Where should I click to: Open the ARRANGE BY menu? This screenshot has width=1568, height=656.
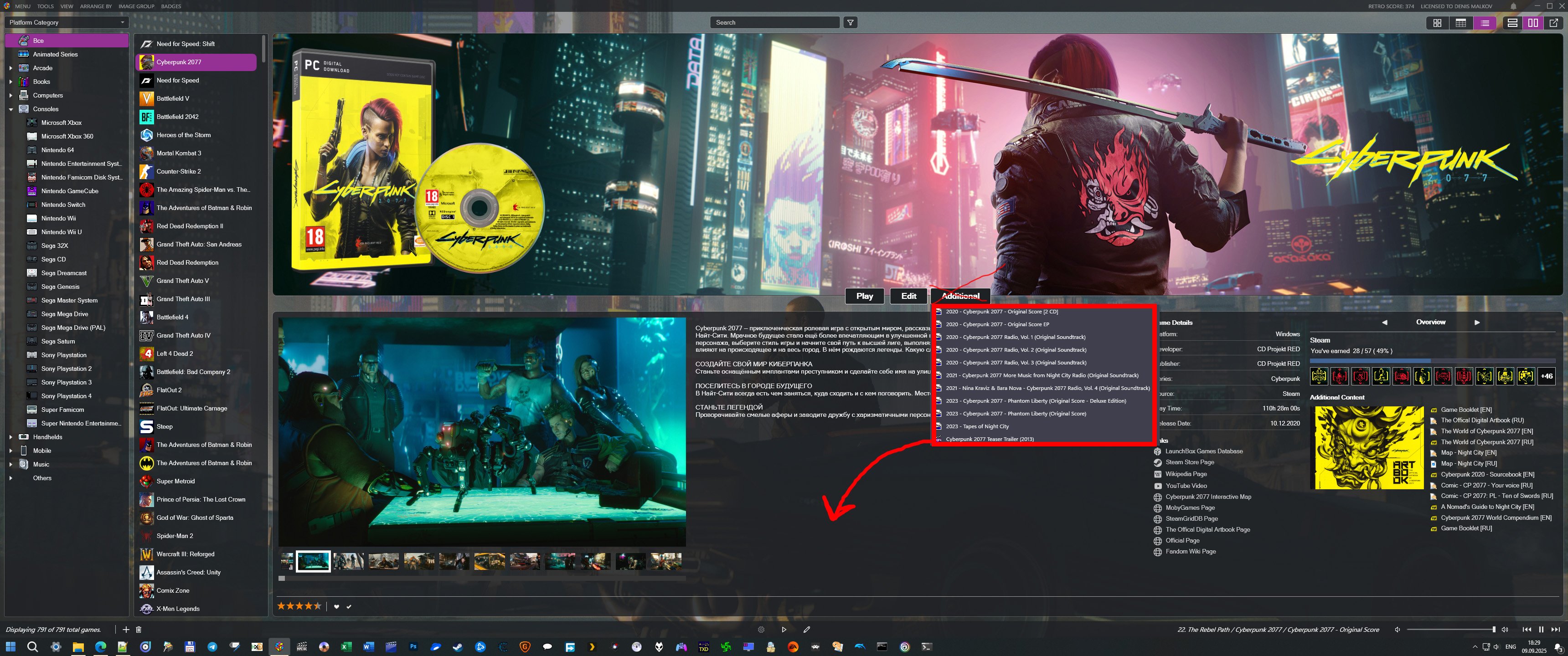pos(96,6)
